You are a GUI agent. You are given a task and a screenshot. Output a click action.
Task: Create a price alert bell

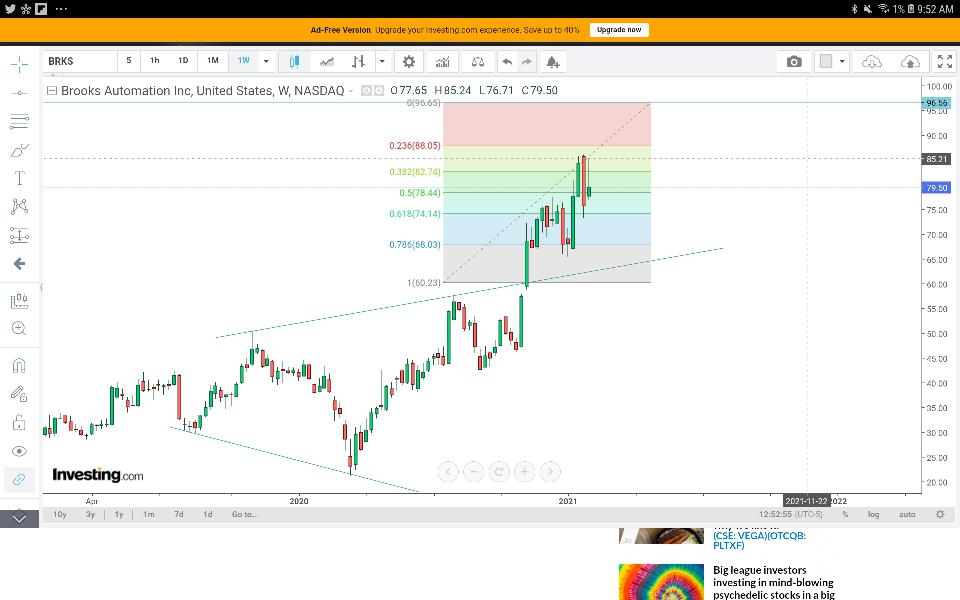click(x=552, y=61)
